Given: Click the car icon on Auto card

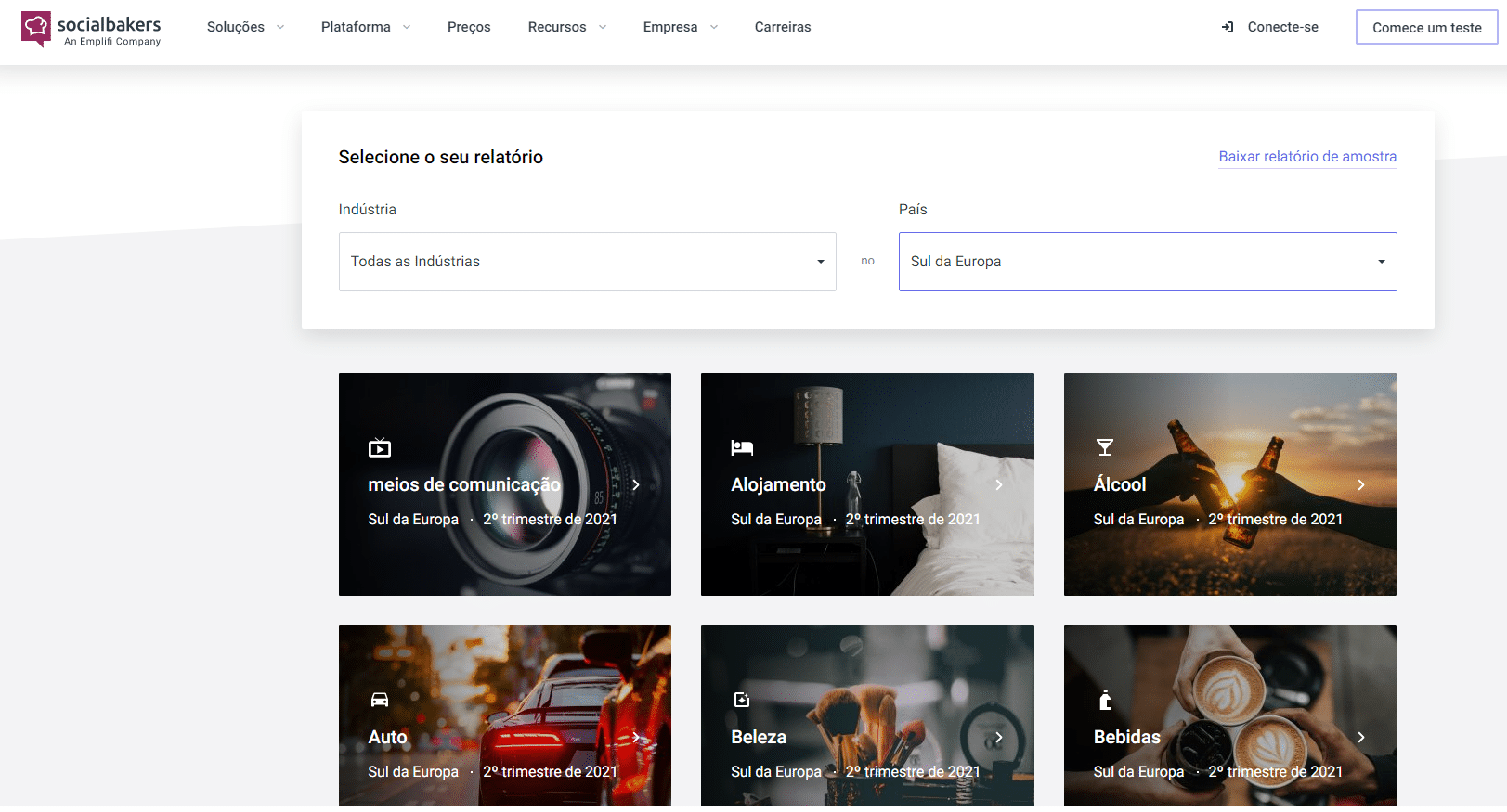Looking at the screenshot, I should 380,700.
